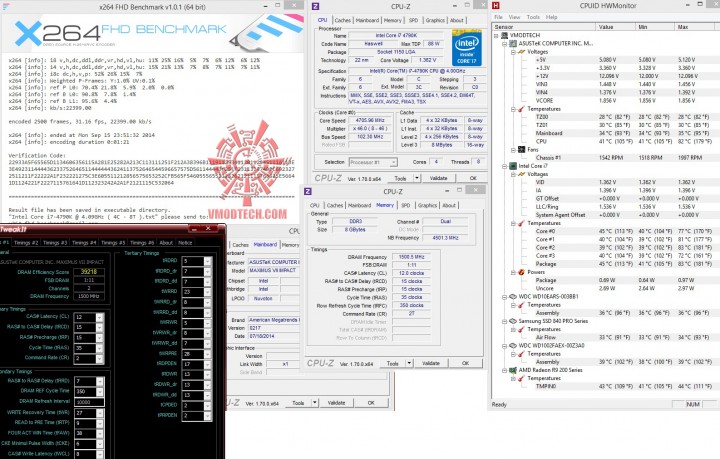Switch to Caches tab in CPU-Z CPU window
This screenshot has height=459, width=720.
pos(343,20)
